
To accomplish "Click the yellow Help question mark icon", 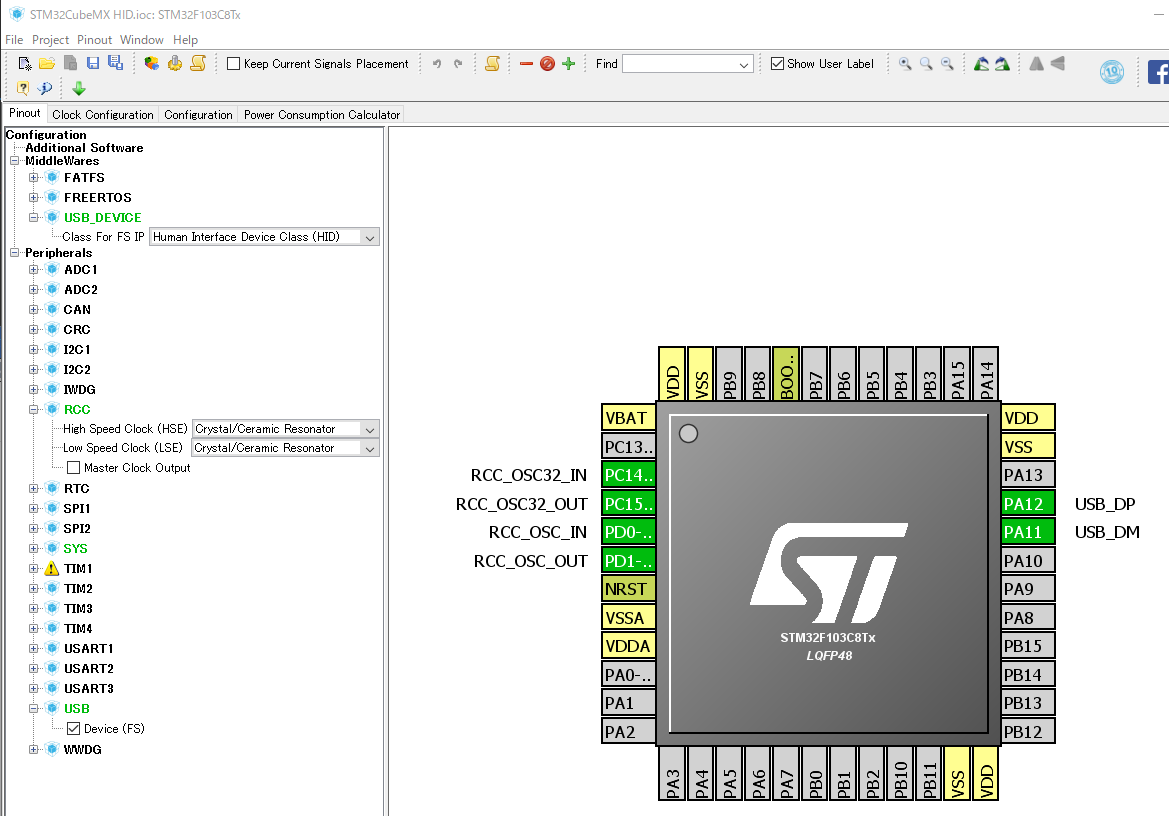I will tap(23, 88).
